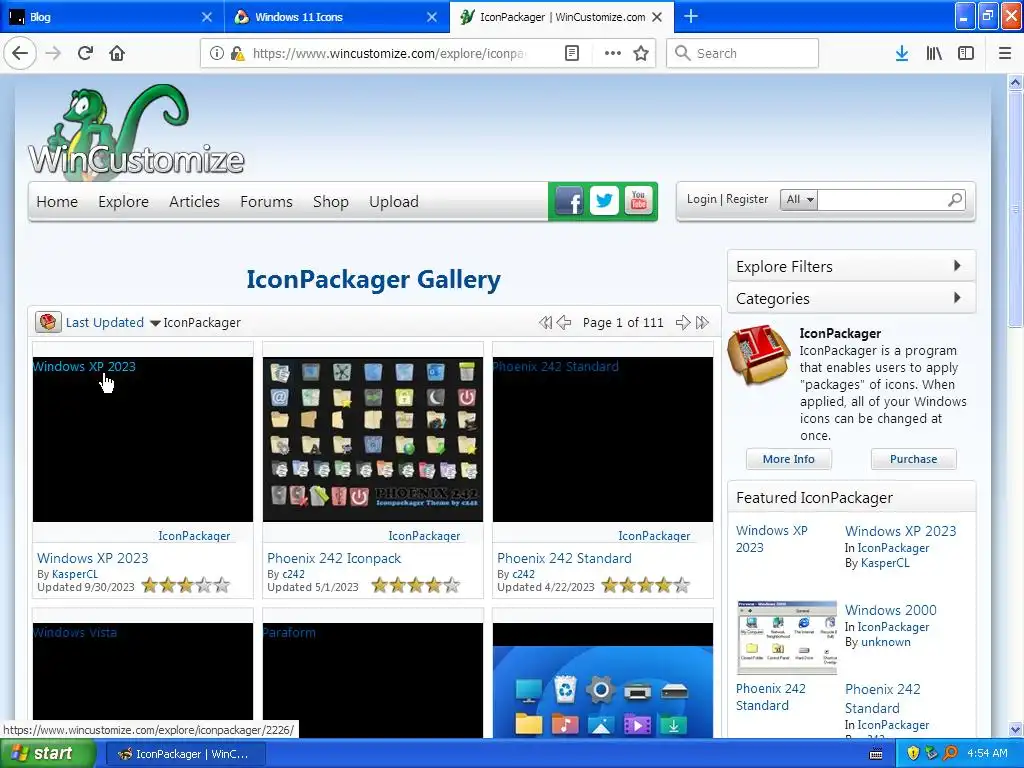1024x768 pixels.
Task: Jump to last gallery page icon
Action: point(702,323)
